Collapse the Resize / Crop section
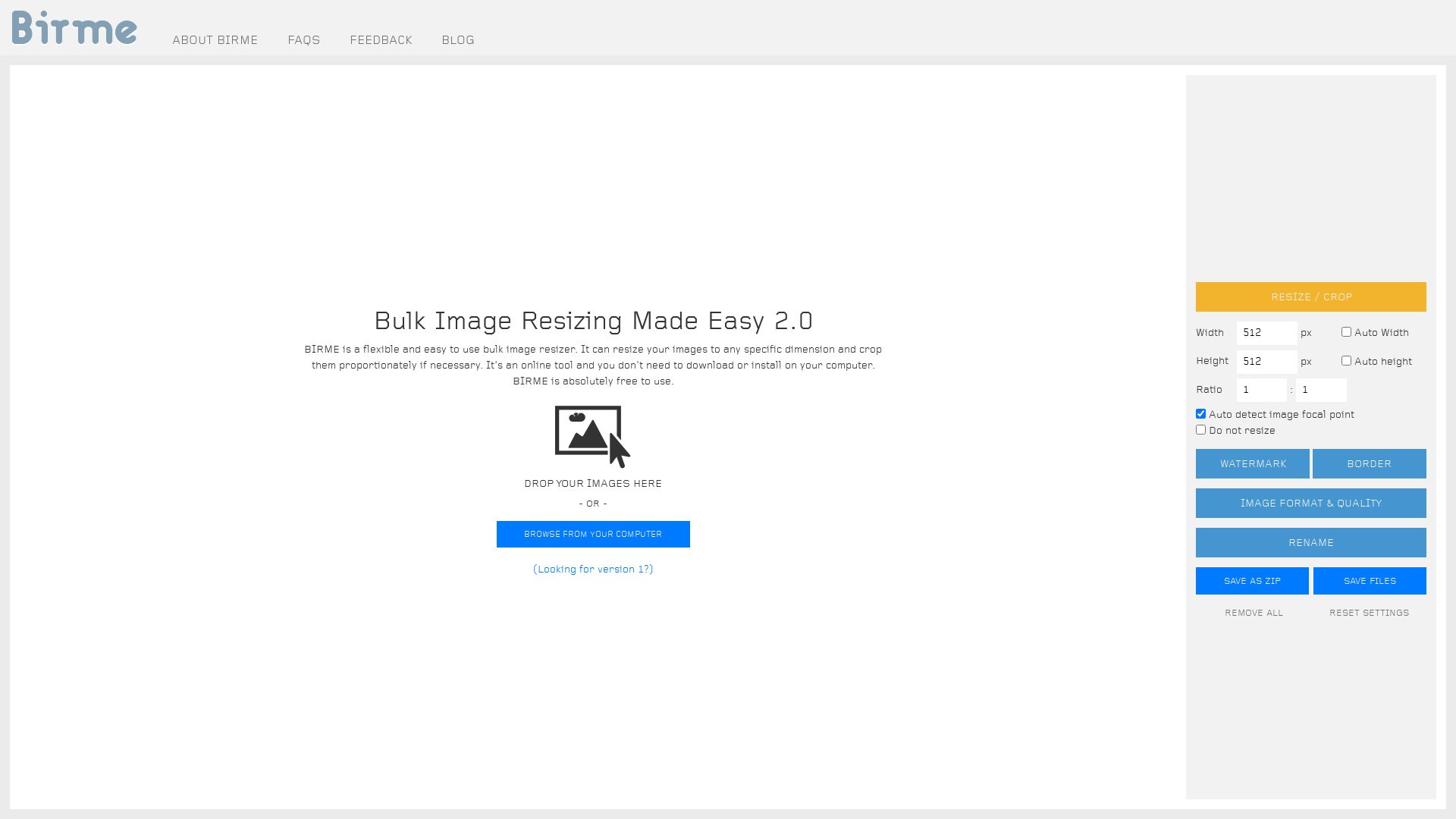The image size is (1456, 819). pyautogui.click(x=1310, y=297)
